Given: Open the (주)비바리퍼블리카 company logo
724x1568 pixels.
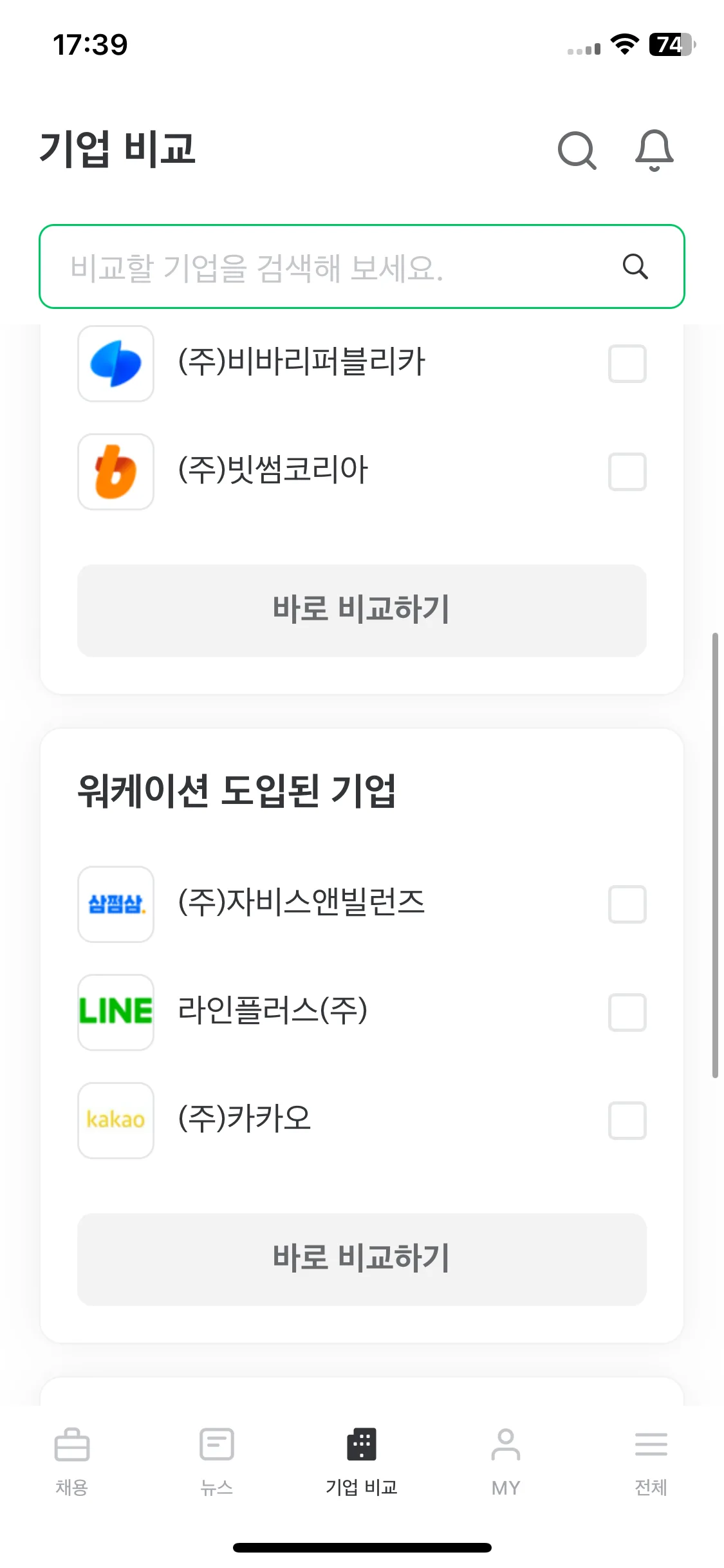Looking at the screenshot, I should coord(116,364).
